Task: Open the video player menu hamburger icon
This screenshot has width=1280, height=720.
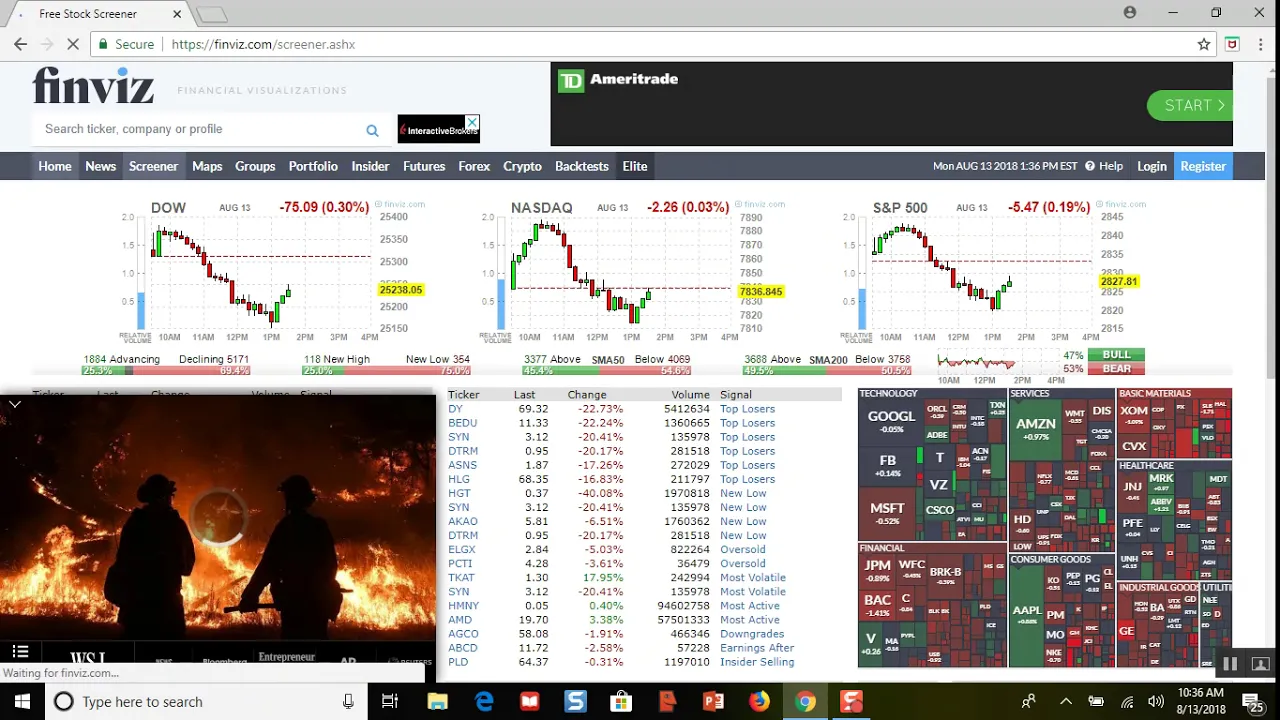Action: [20, 652]
